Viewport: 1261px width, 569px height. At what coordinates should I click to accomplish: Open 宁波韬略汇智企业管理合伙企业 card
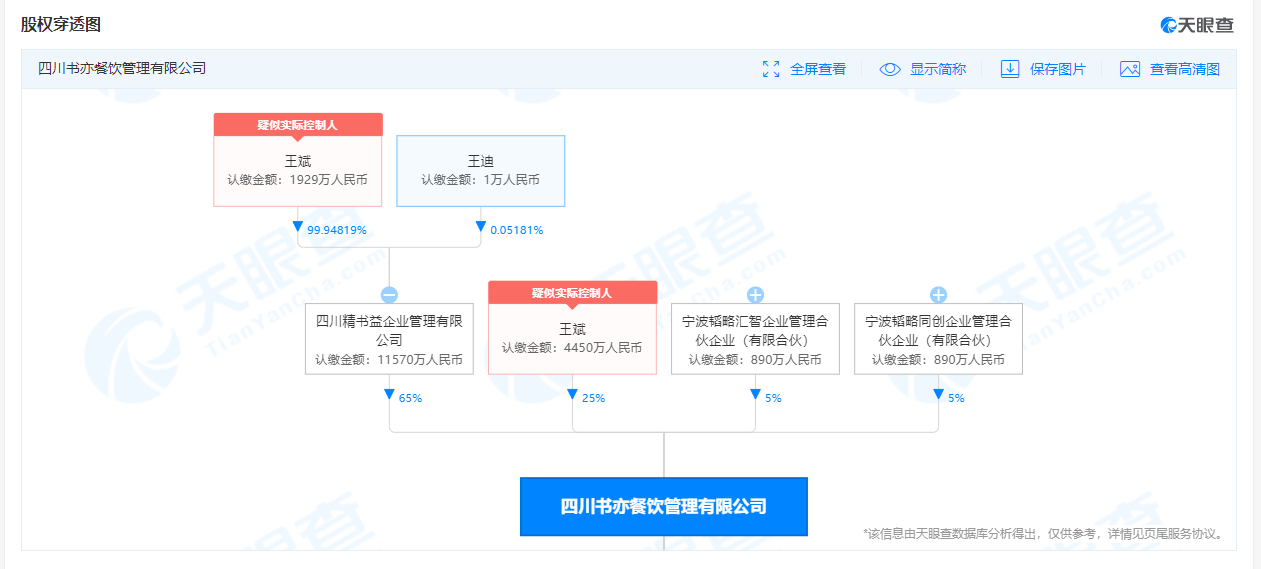point(755,339)
